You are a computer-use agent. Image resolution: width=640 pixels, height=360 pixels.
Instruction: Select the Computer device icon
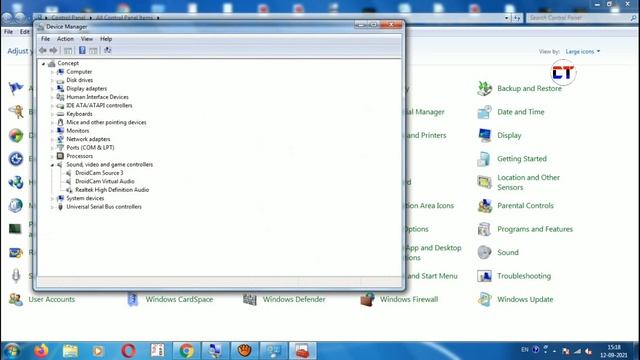(x=60, y=72)
